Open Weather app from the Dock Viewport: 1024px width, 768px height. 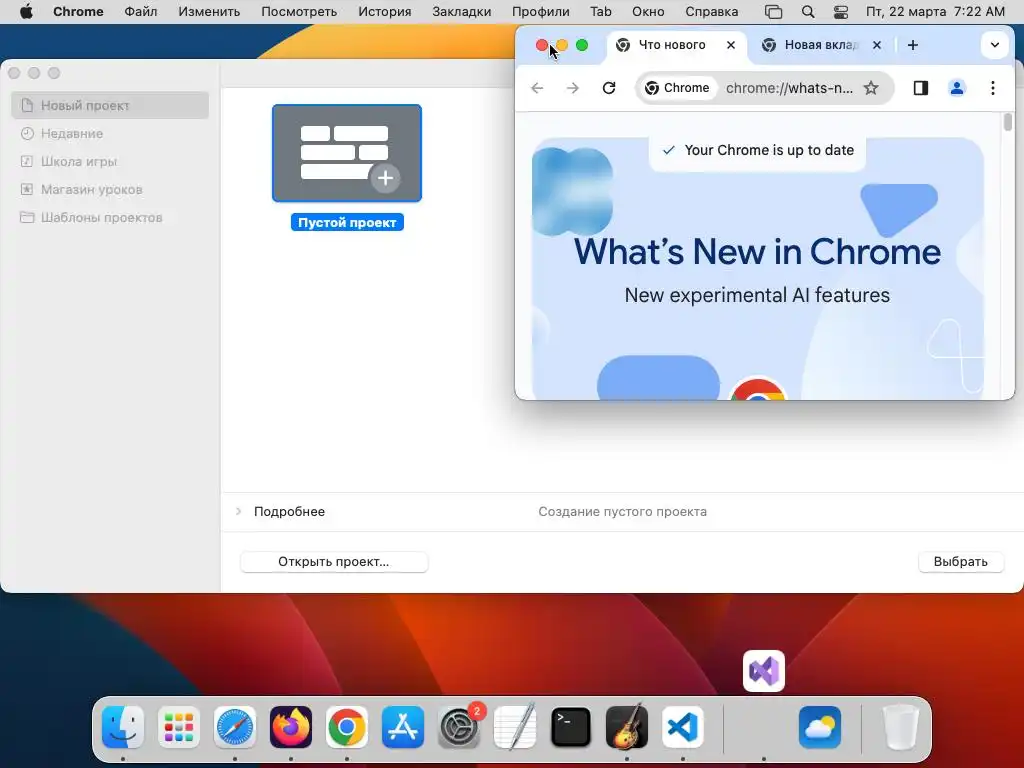click(820, 727)
